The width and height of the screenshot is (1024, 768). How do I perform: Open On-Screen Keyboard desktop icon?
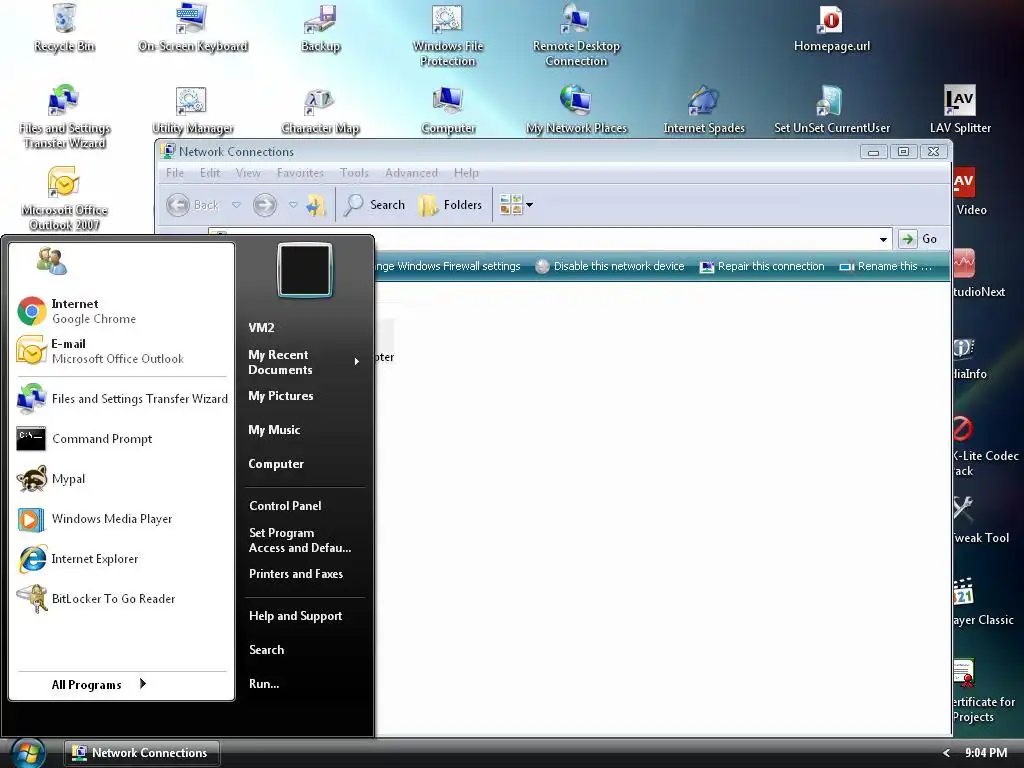(193, 28)
